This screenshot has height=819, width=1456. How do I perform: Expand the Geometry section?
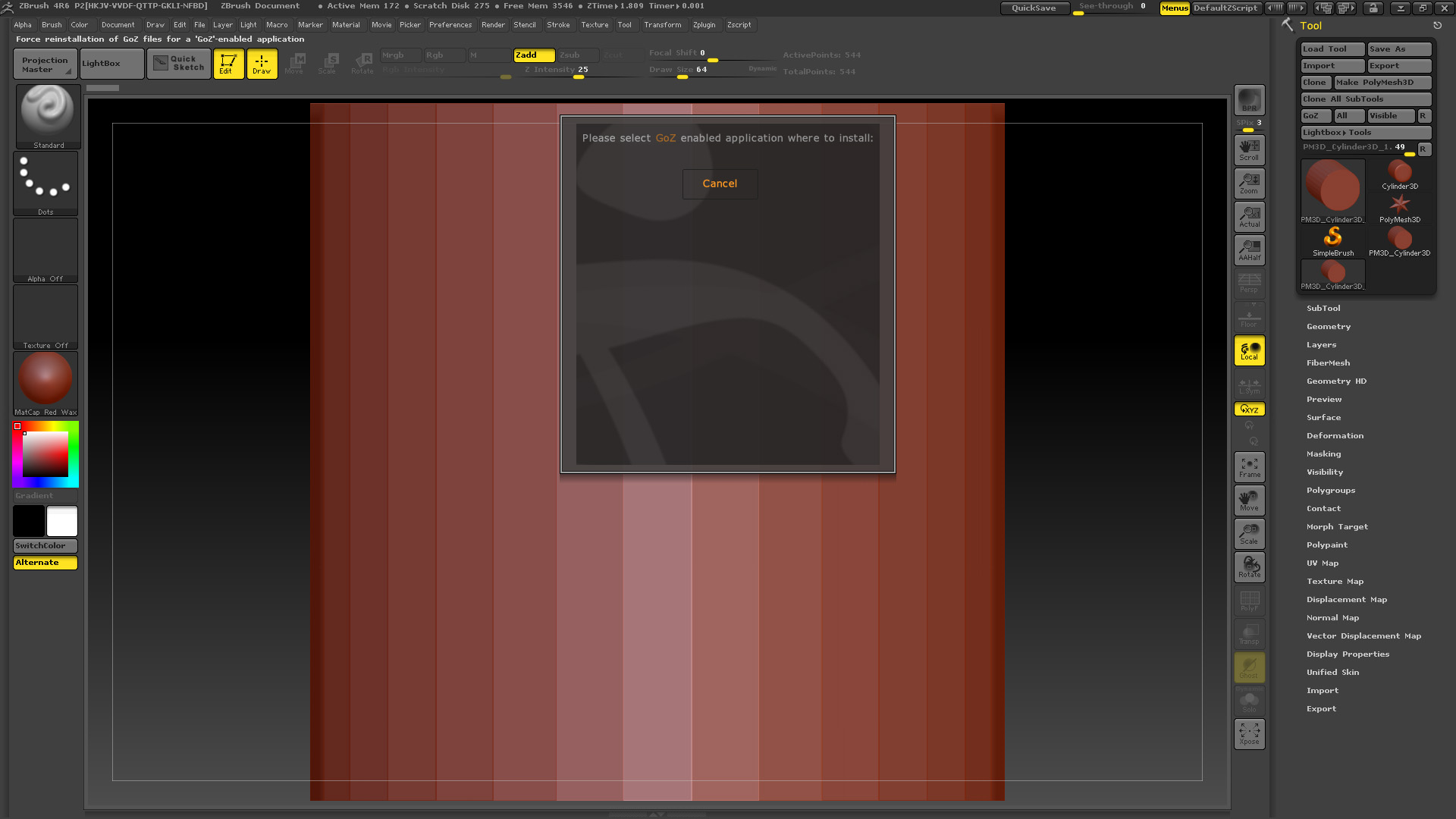1328,327
